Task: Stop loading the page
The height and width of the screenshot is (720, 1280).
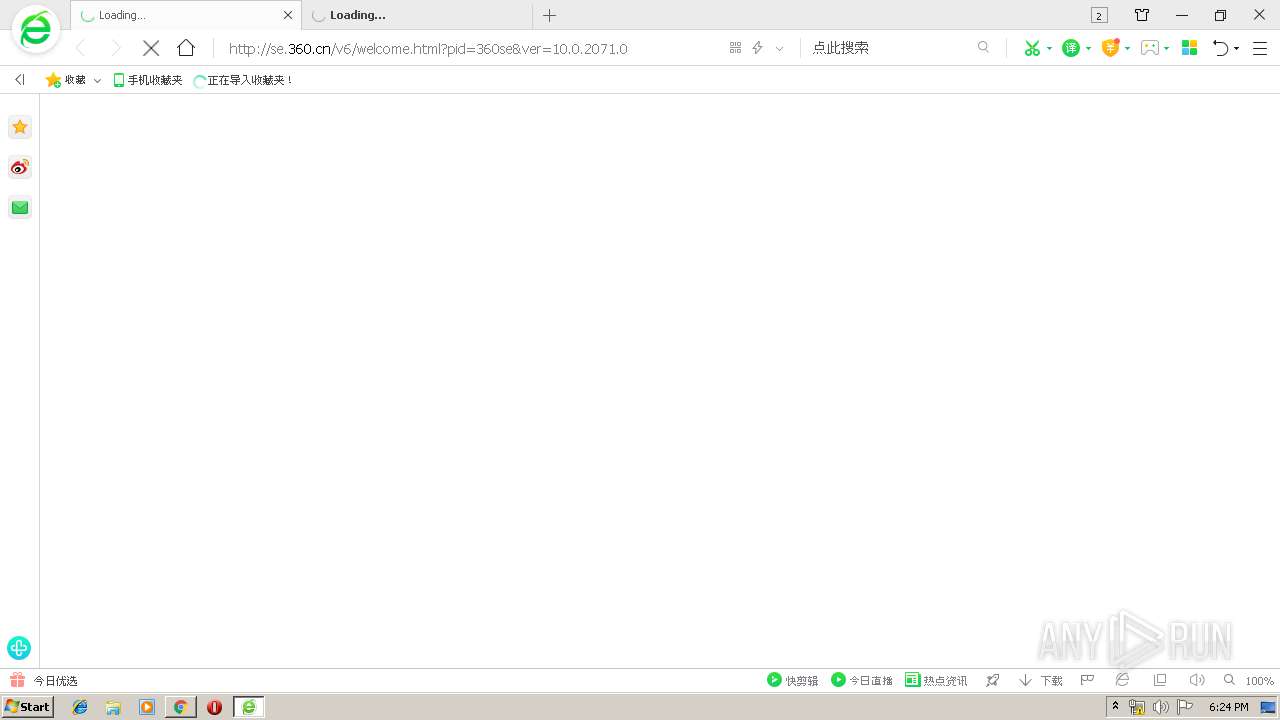Action: [151, 48]
